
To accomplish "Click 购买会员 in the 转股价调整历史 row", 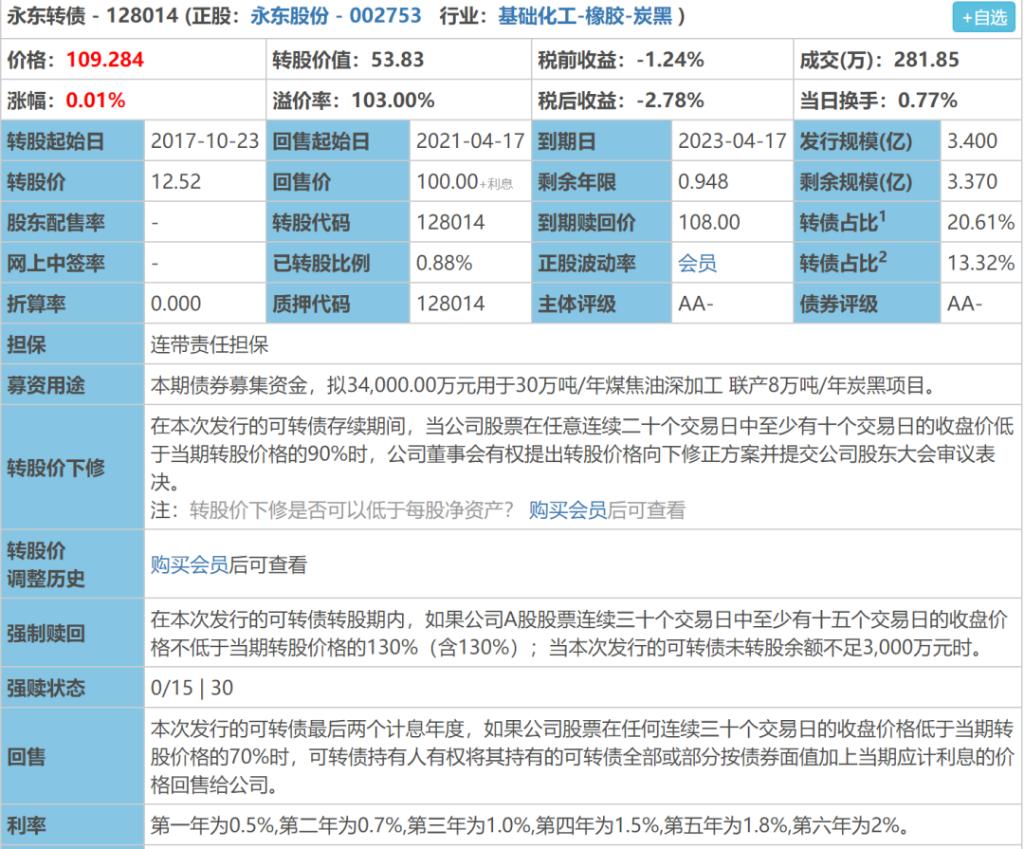I will [189, 565].
